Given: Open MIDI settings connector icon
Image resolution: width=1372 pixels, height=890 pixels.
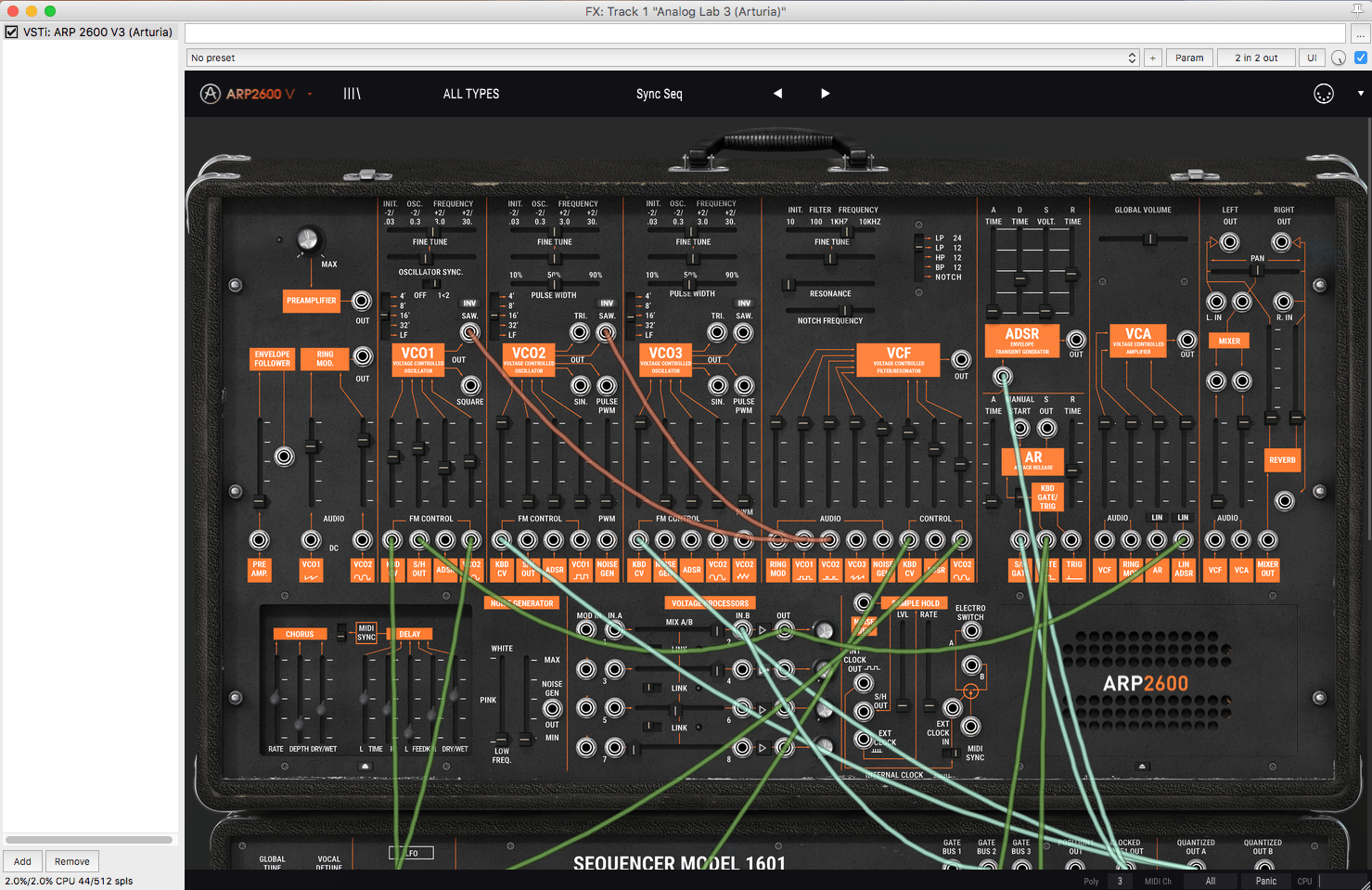Looking at the screenshot, I should pyautogui.click(x=1324, y=94).
